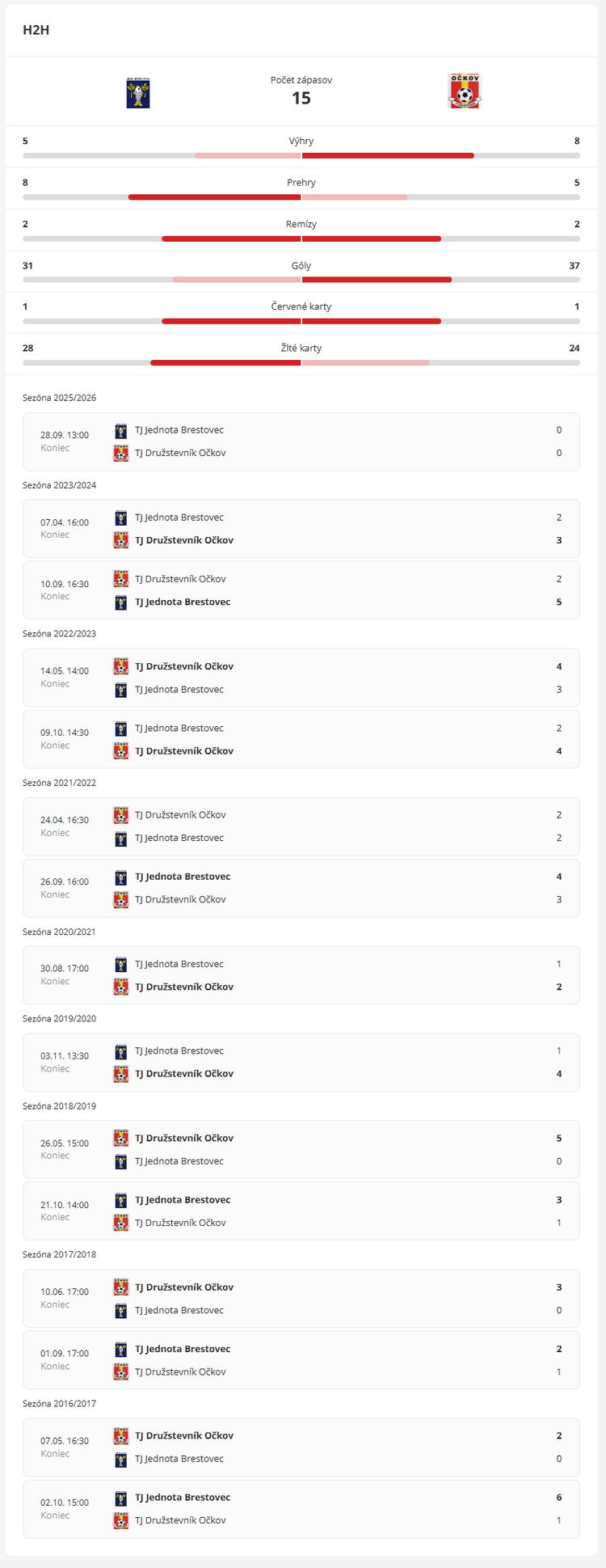The height and width of the screenshot is (1568, 606).
Task: Click Brestovec crest in the 14.05. 14:00 match
Action: pos(121,690)
